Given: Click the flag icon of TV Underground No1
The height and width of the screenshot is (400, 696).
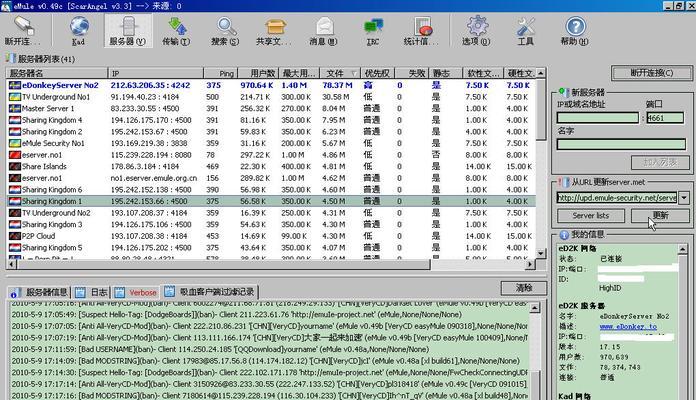Looking at the screenshot, I should [15, 97].
